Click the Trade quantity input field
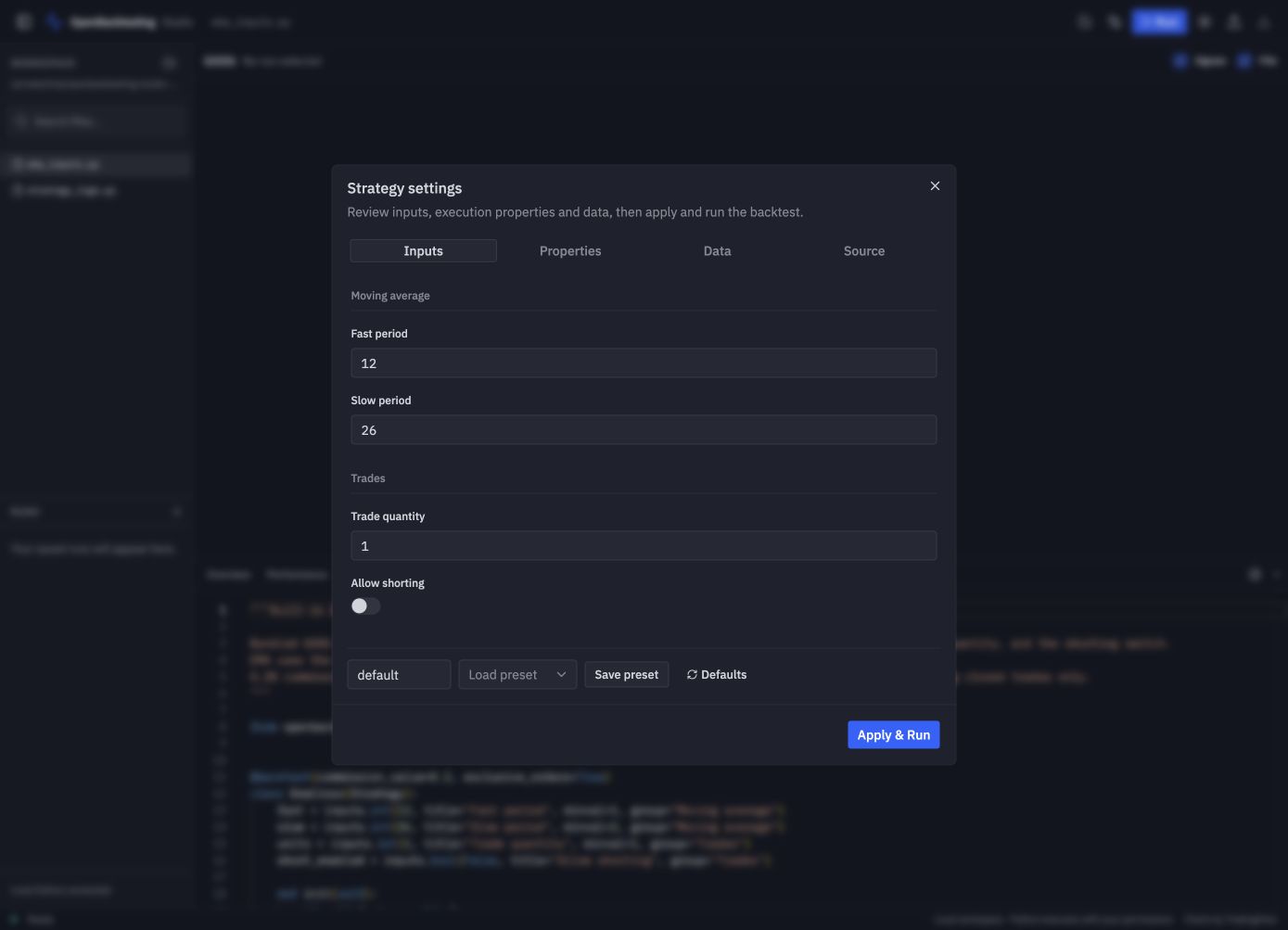1288x930 pixels. pyautogui.click(x=644, y=546)
